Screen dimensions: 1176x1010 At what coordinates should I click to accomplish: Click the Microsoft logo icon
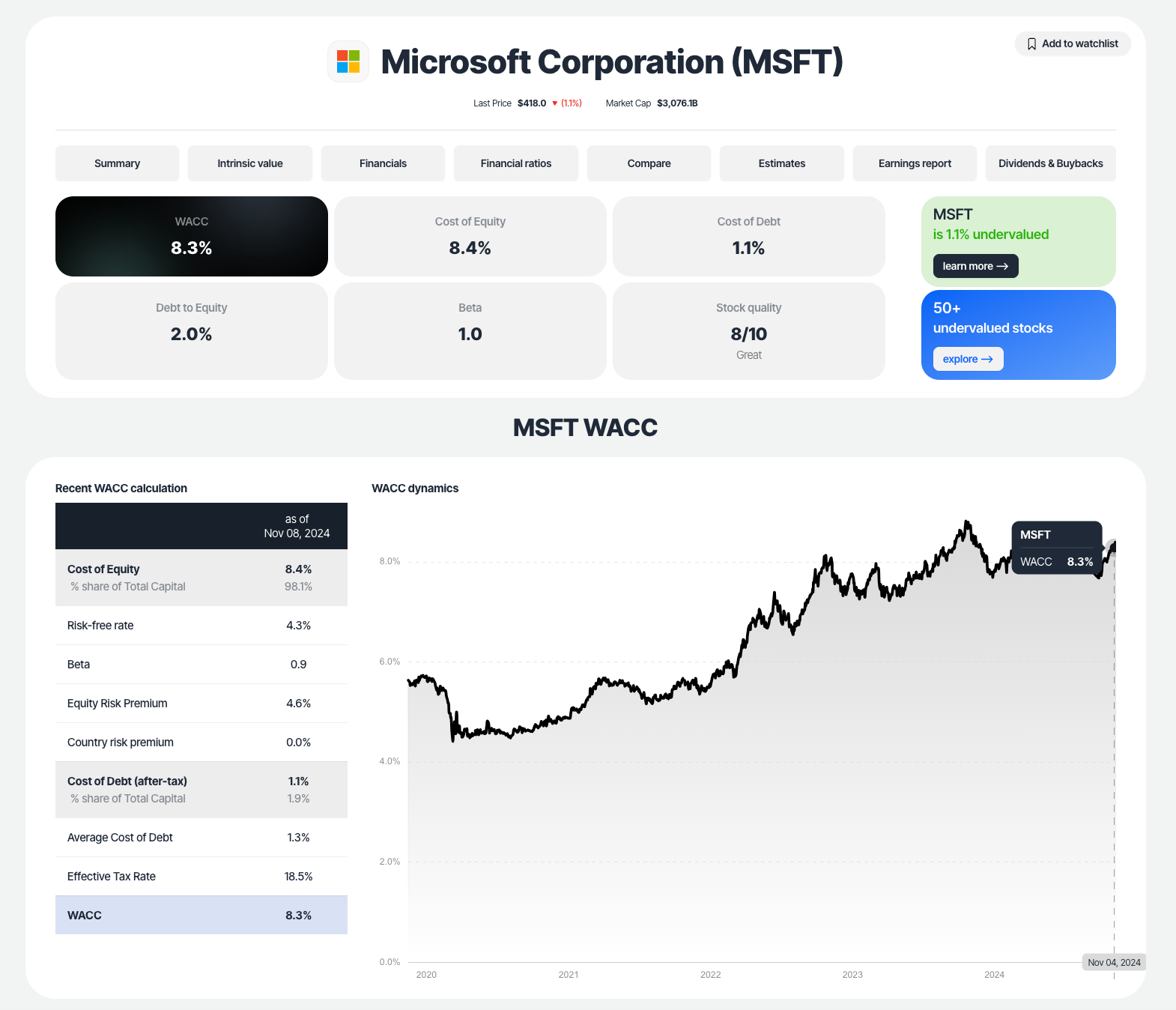[x=348, y=62]
